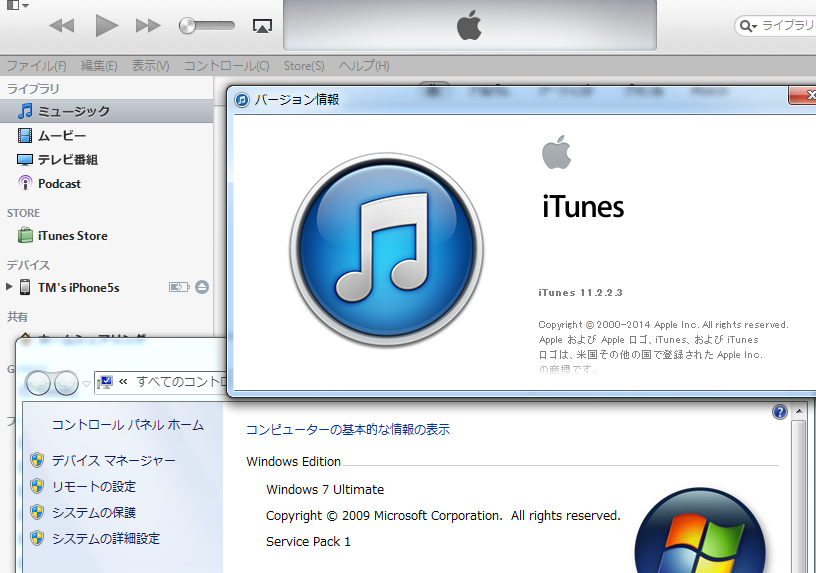816x573 pixels.
Task: Open コントロール パネル ホーム link
Action: (x=128, y=425)
